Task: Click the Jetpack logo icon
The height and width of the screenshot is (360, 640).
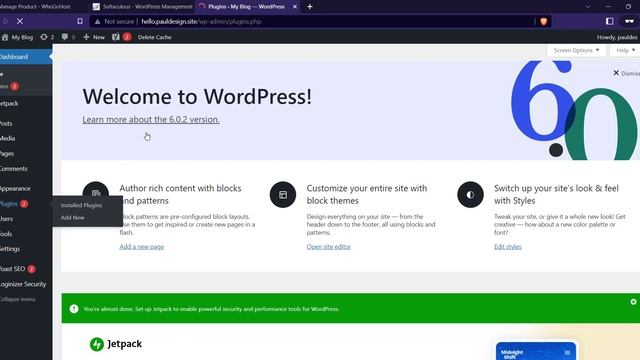Action: (97, 344)
